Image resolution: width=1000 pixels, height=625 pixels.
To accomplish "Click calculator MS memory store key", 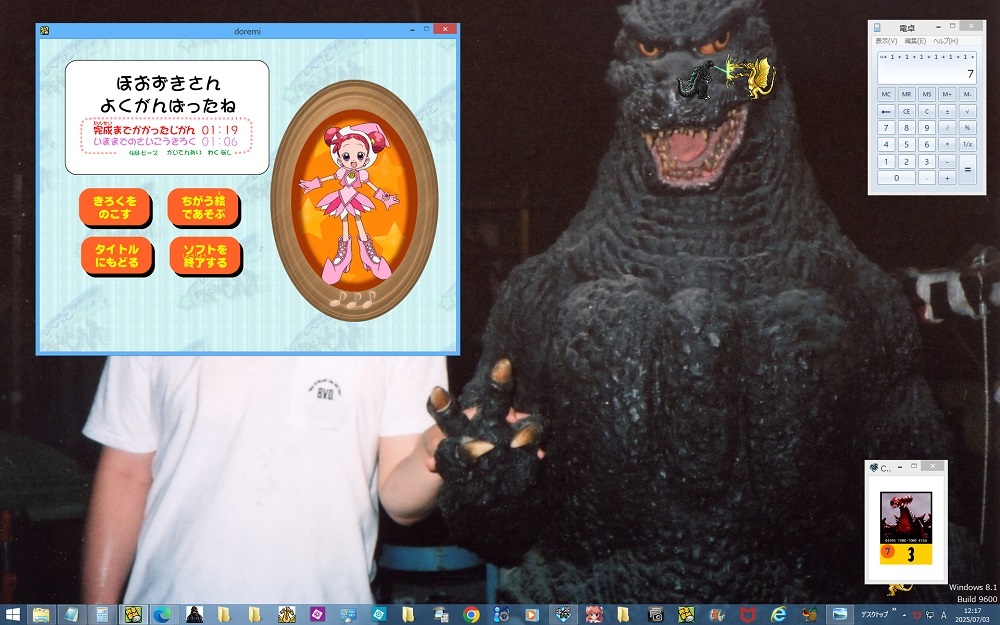I will click(x=927, y=94).
